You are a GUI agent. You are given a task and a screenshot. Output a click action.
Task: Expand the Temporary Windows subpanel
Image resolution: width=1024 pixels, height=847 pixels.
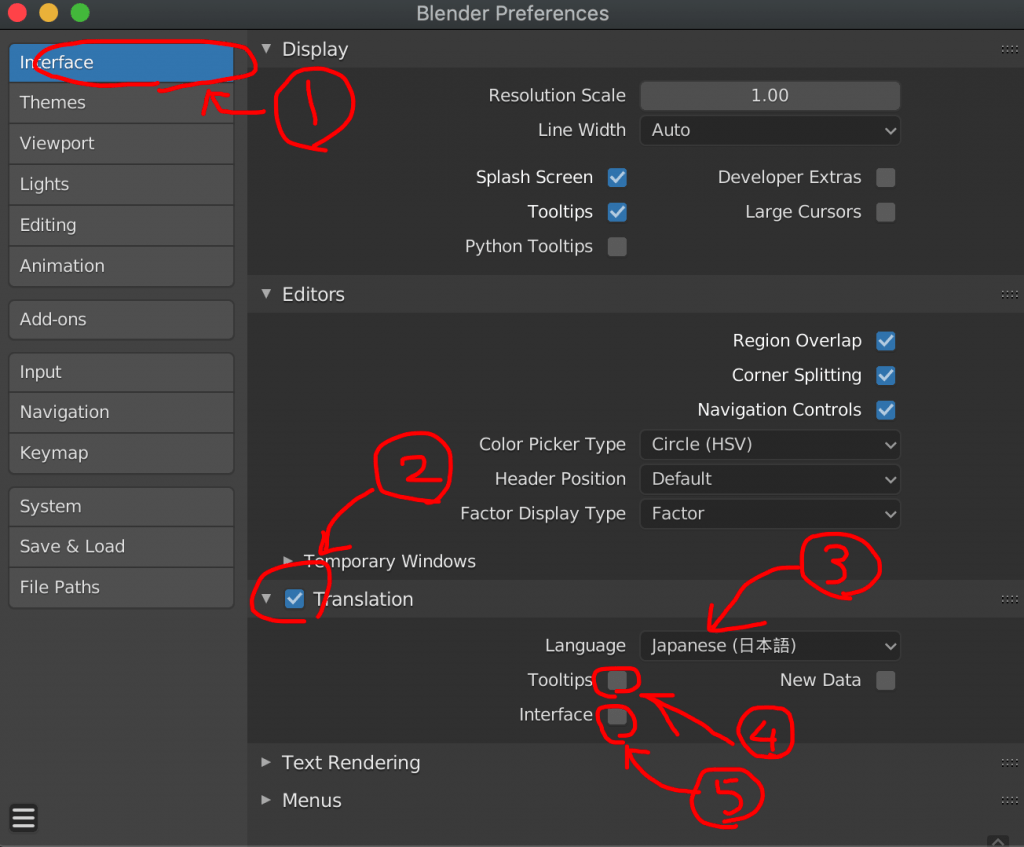287,561
